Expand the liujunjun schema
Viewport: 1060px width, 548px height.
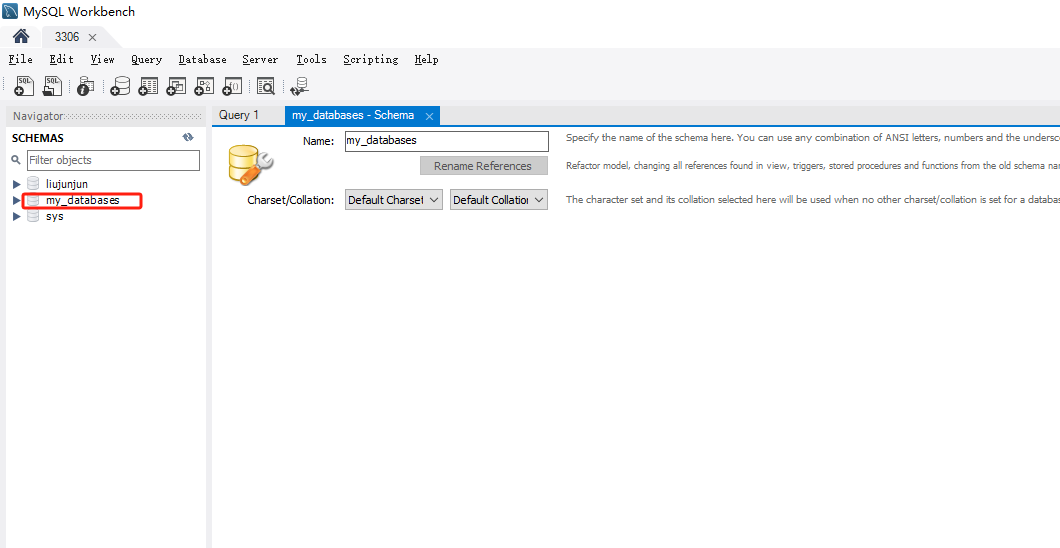[16, 184]
